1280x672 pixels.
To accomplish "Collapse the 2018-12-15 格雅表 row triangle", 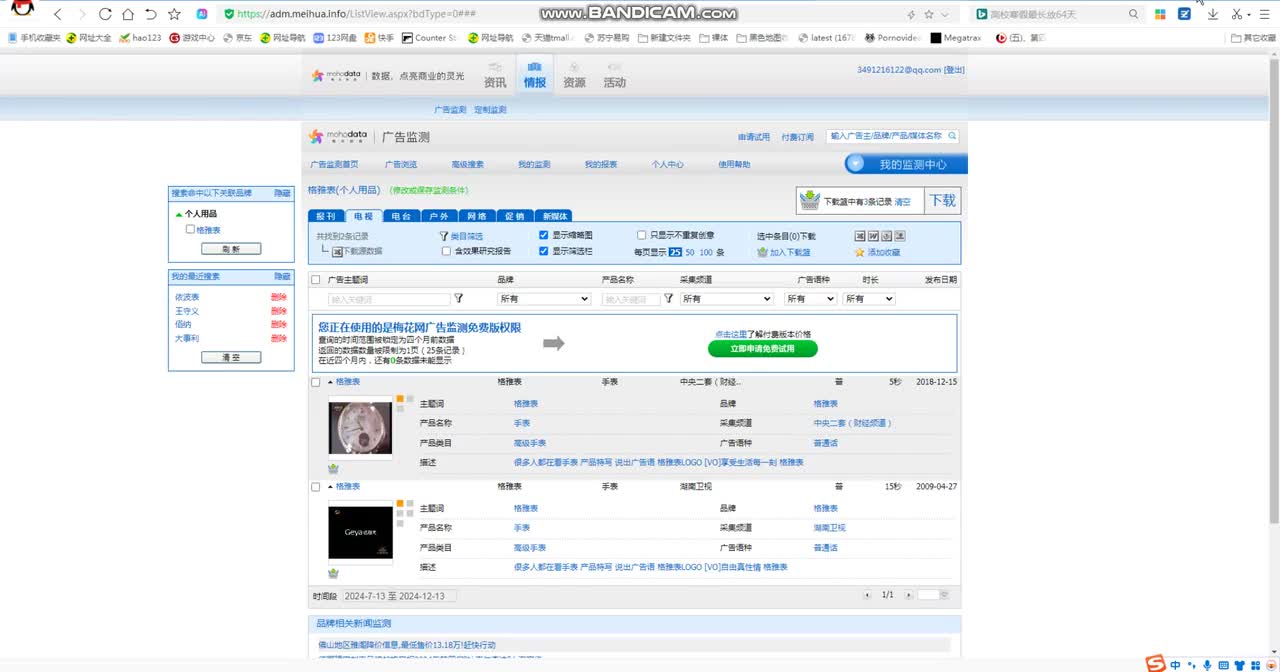I will point(331,382).
